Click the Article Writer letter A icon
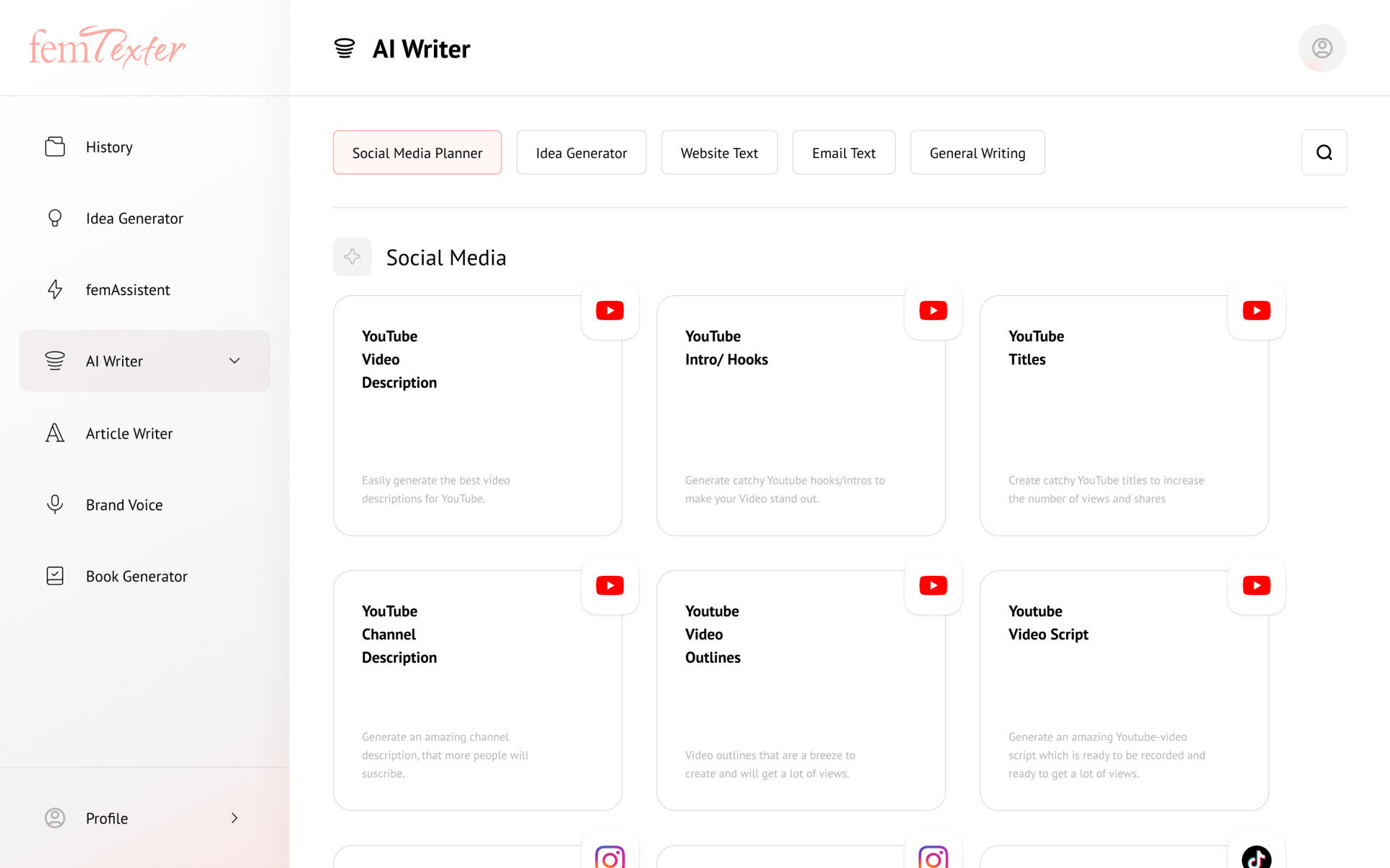 tap(55, 433)
